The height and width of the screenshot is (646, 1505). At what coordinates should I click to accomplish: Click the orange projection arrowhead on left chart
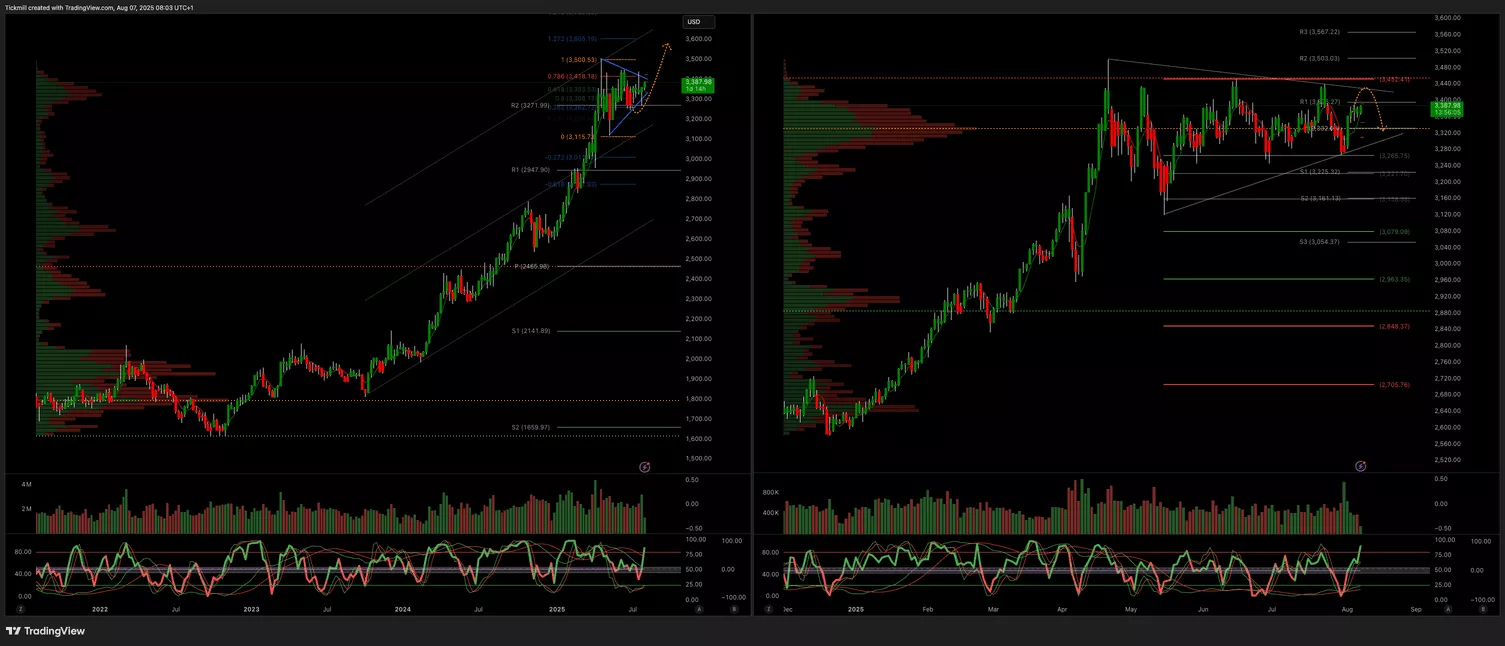(x=668, y=44)
